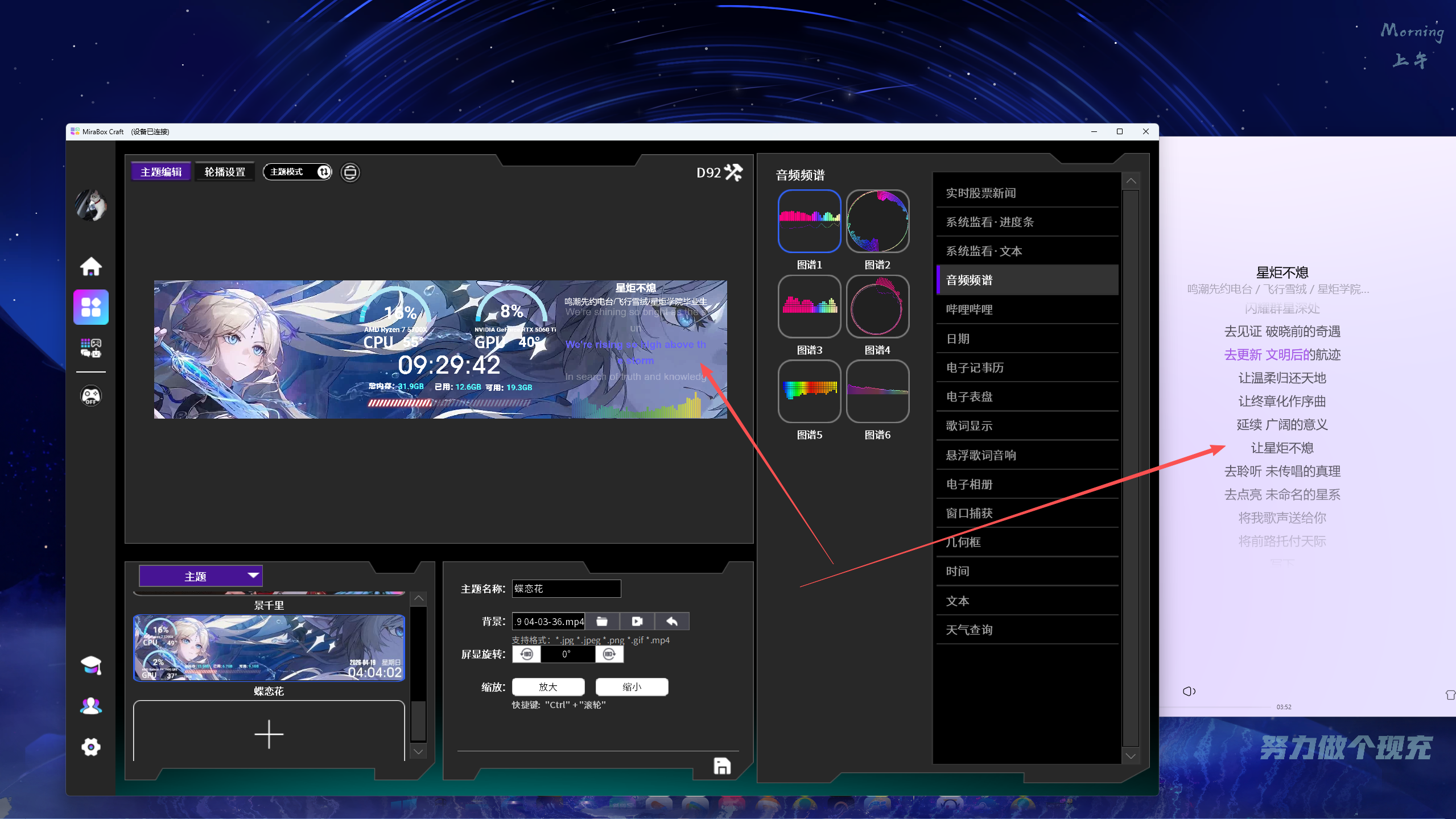Click lyric line 让星炬不熄 in player

pos(1282,448)
